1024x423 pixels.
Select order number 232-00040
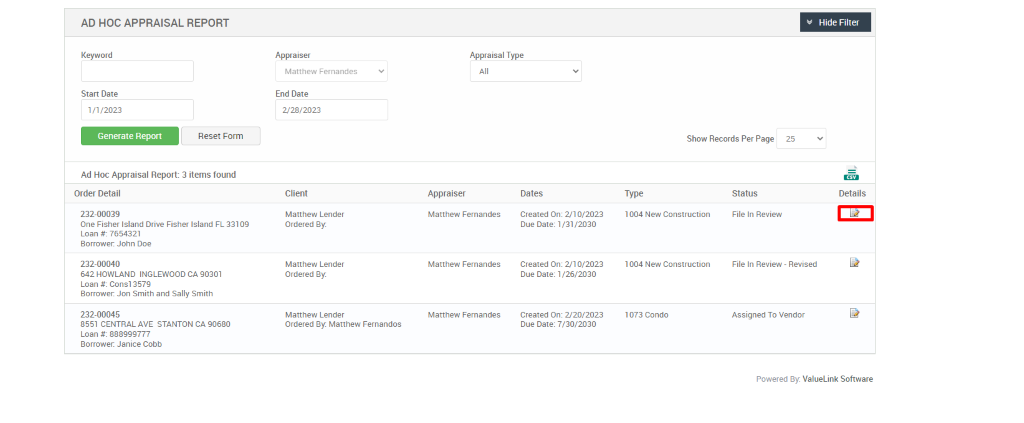point(100,264)
